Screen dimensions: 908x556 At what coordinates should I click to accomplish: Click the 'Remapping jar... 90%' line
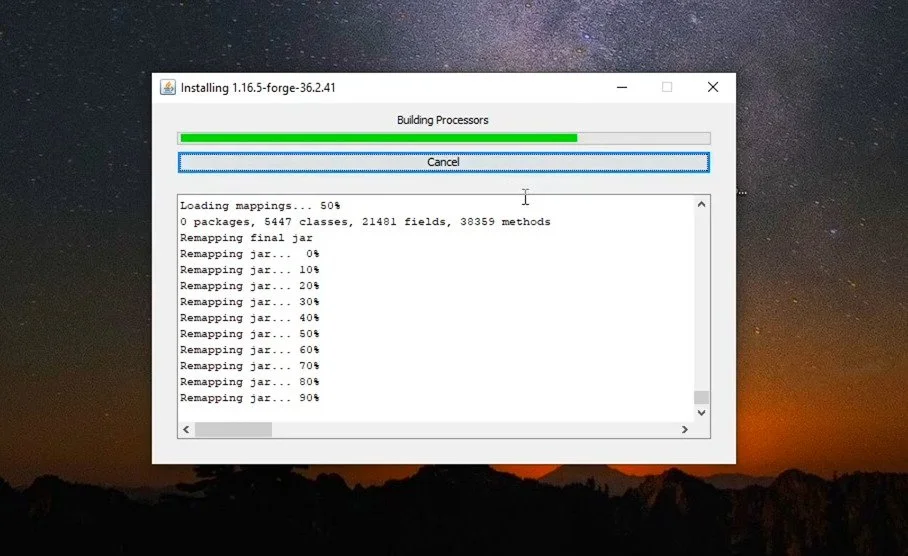pos(250,398)
